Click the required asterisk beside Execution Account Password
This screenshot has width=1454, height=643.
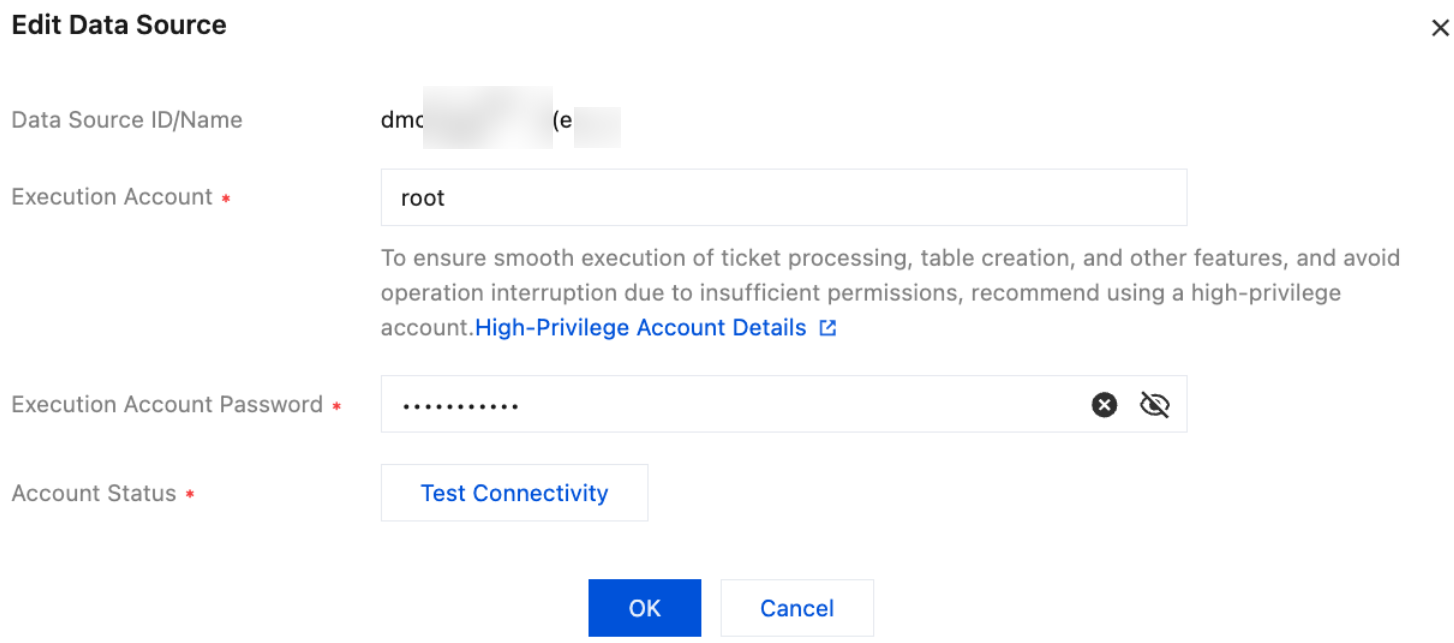337,407
